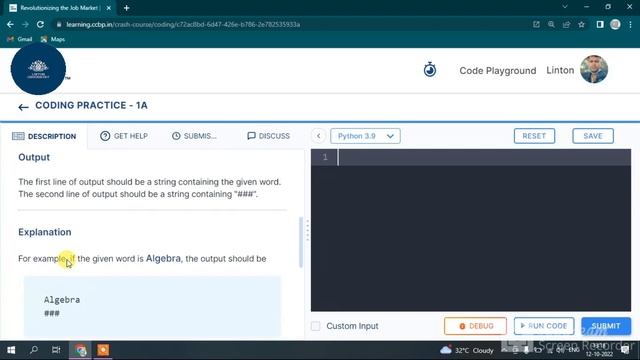Screen dimensions: 640x360
Task: Open the browser tab search chevron
Action: pyautogui.click(x=565, y=7)
